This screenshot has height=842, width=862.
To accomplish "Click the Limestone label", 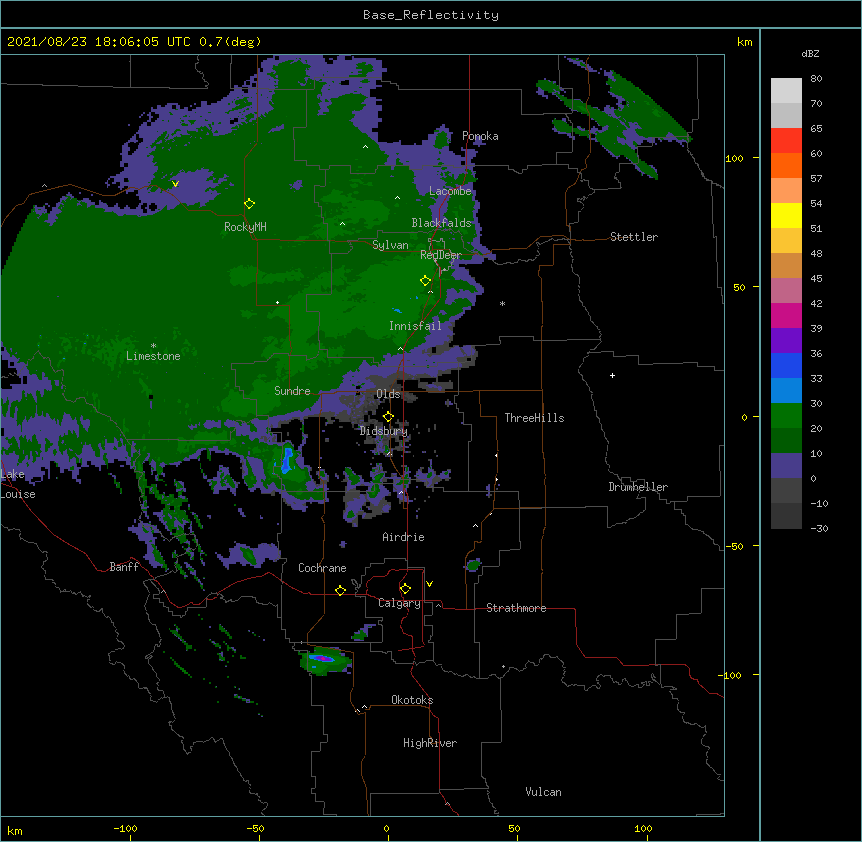I will pyautogui.click(x=153, y=356).
